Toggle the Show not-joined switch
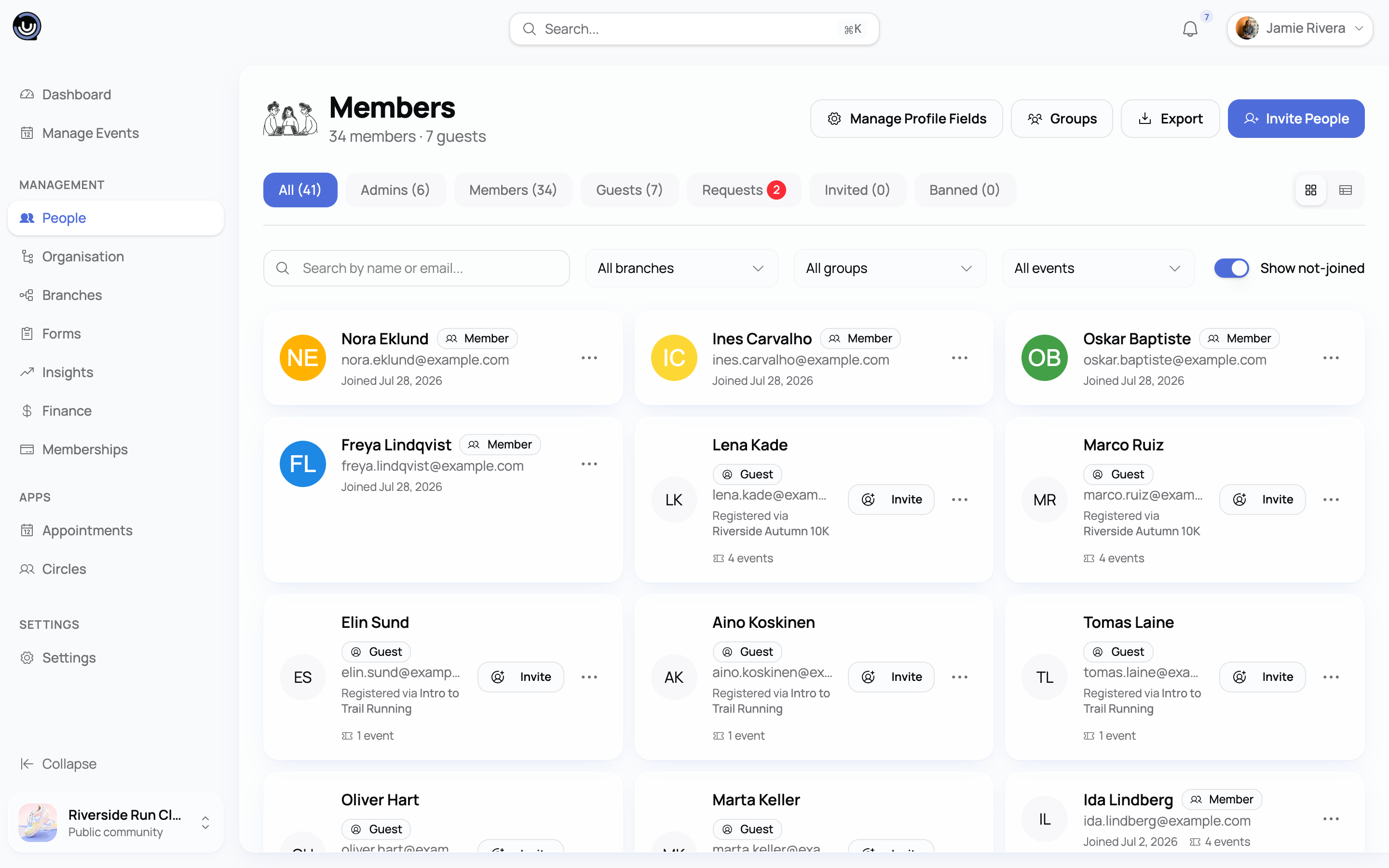The height and width of the screenshot is (868, 1389). [1231, 268]
